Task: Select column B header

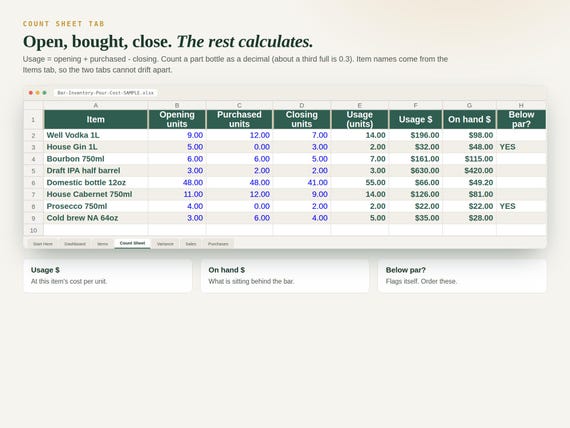Action: [x=177, y=105]
